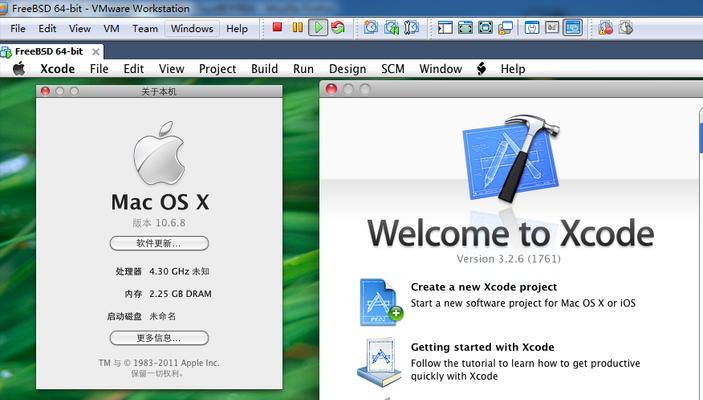
Task: Close the FreeBSD 64-bit tab
Action: pyautogui.click(x=95, y=52)
